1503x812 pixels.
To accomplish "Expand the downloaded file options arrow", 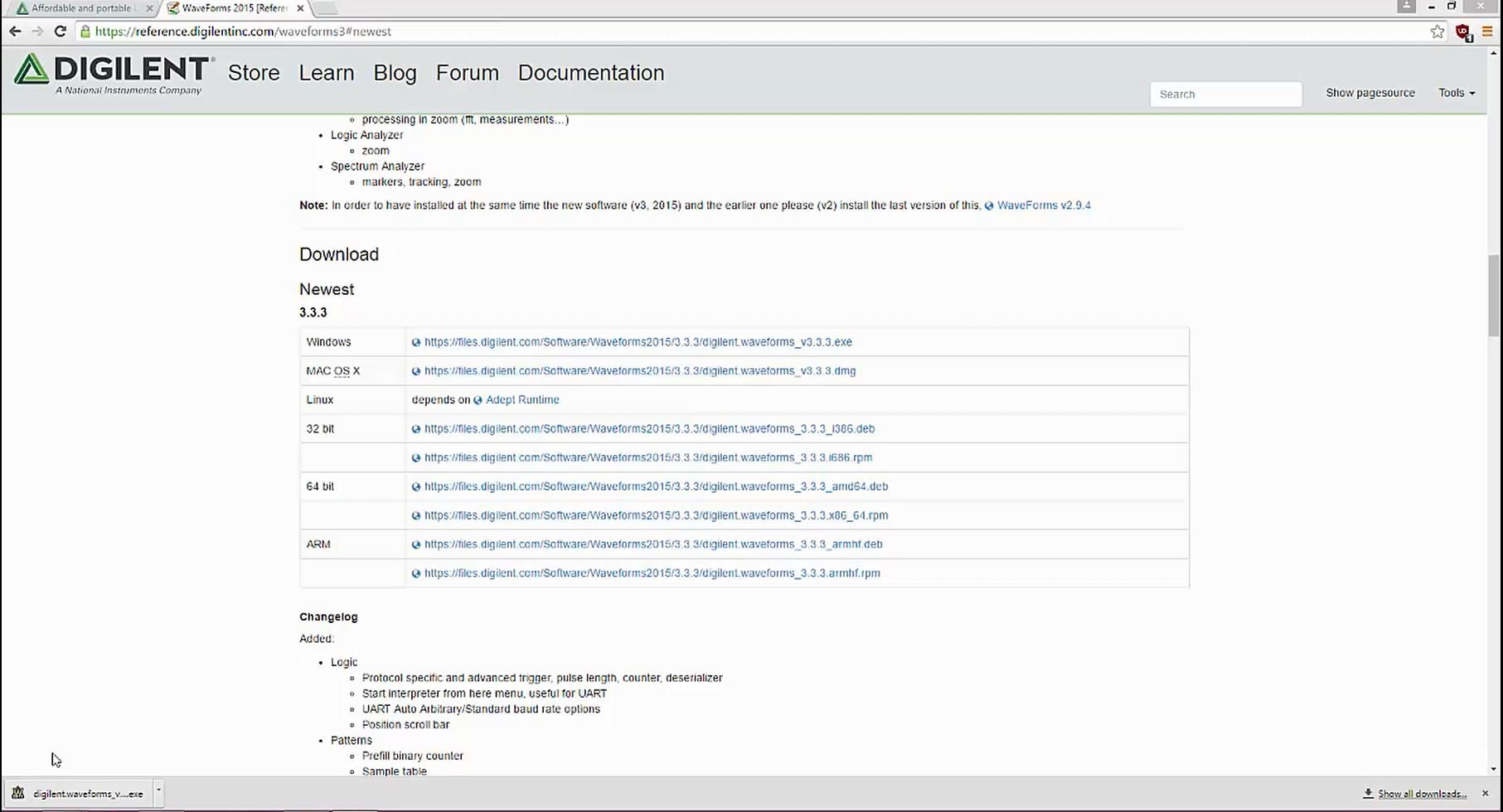I will pyautogui.click(x=158, y=793).
